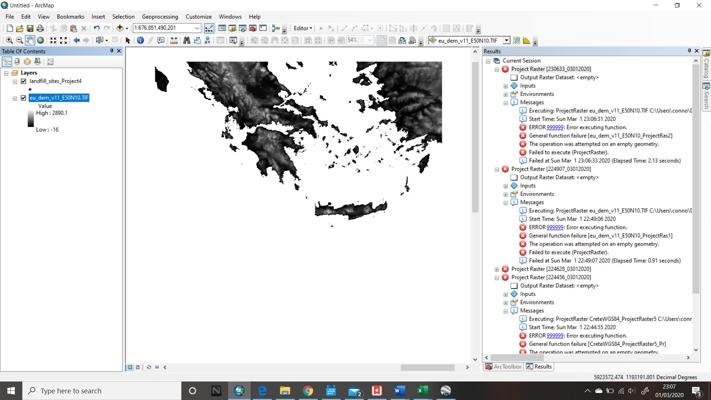Close the Results panel
711x400 pixels.
pos(697,51)
